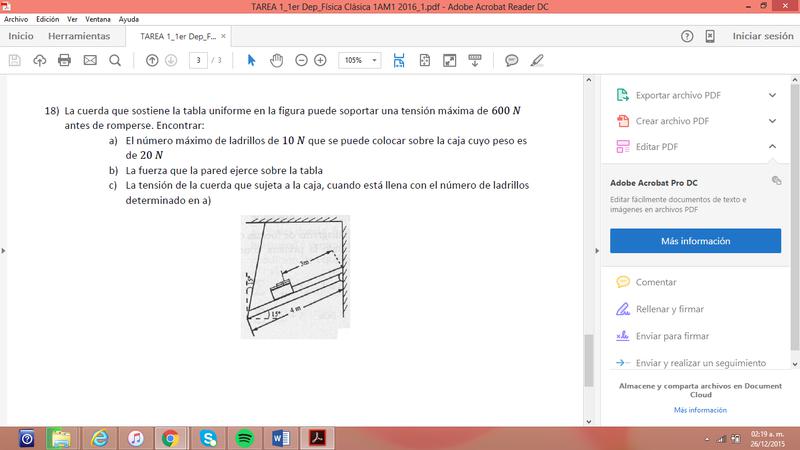Switch to the Herramientas tab
800x450 pixels.
coord(79,35)
